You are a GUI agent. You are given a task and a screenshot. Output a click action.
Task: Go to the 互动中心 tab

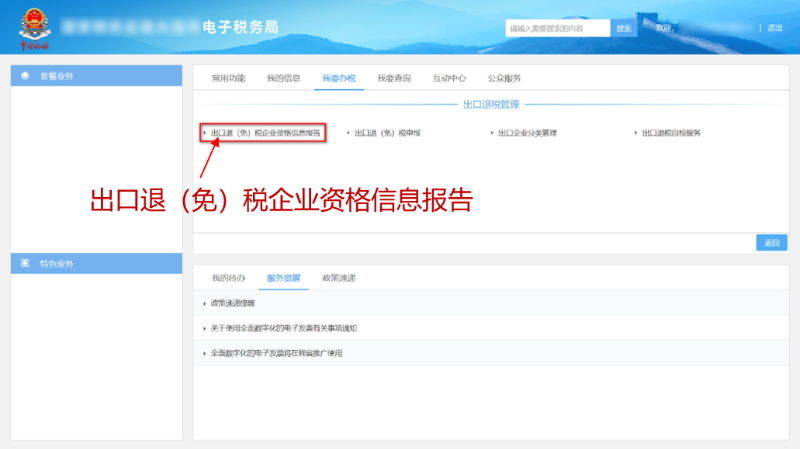448,78
